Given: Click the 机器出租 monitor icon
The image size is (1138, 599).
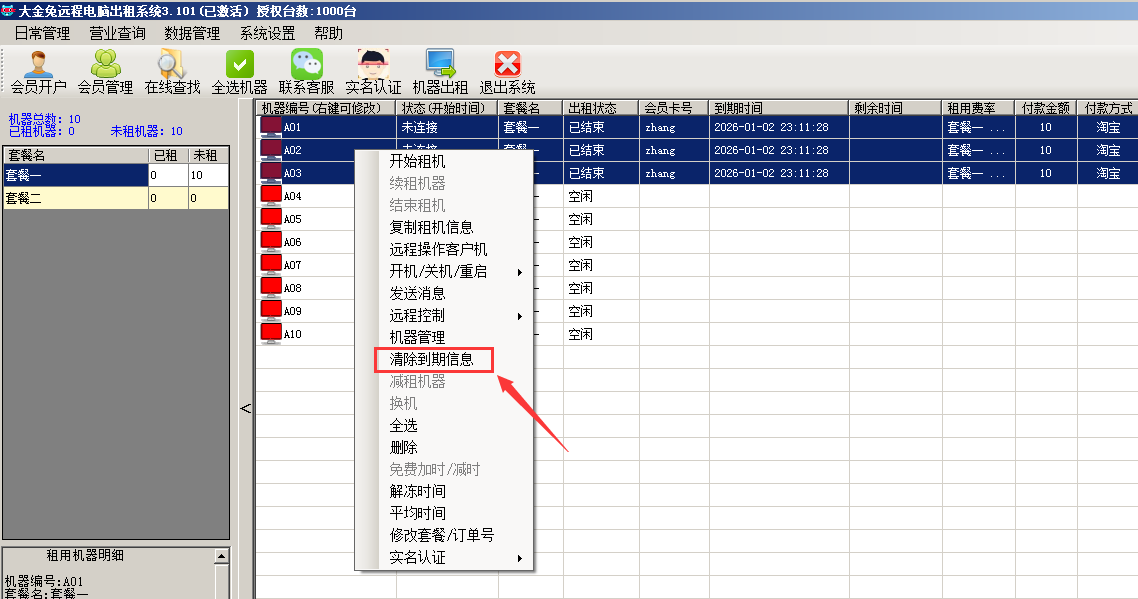Looking at the screenshot, I should [440, 66].
